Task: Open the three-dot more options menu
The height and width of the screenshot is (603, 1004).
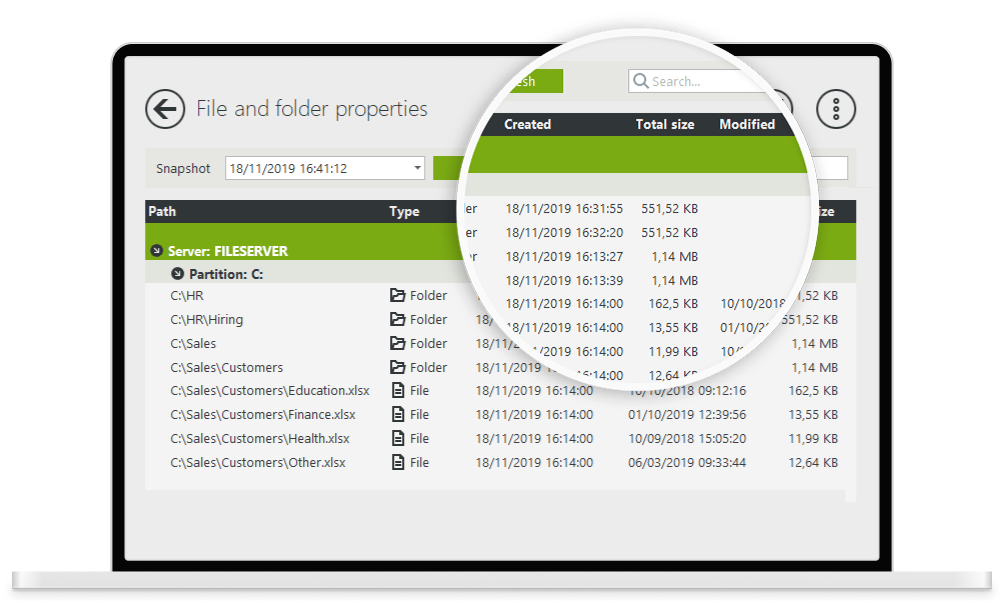Action: point(836,109)
